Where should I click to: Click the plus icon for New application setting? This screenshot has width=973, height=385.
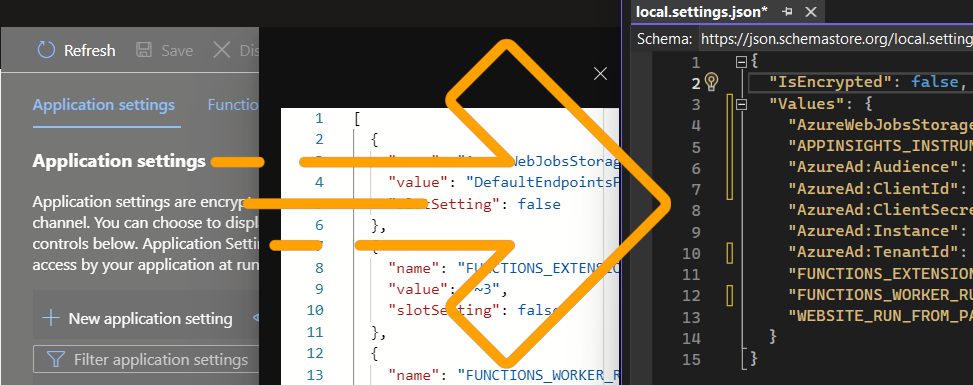[50, 319]
